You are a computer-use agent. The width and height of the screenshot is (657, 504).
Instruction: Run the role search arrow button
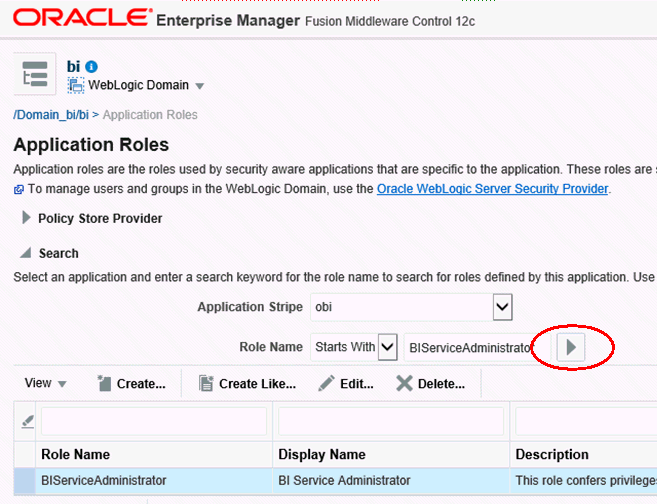[571, 347]
